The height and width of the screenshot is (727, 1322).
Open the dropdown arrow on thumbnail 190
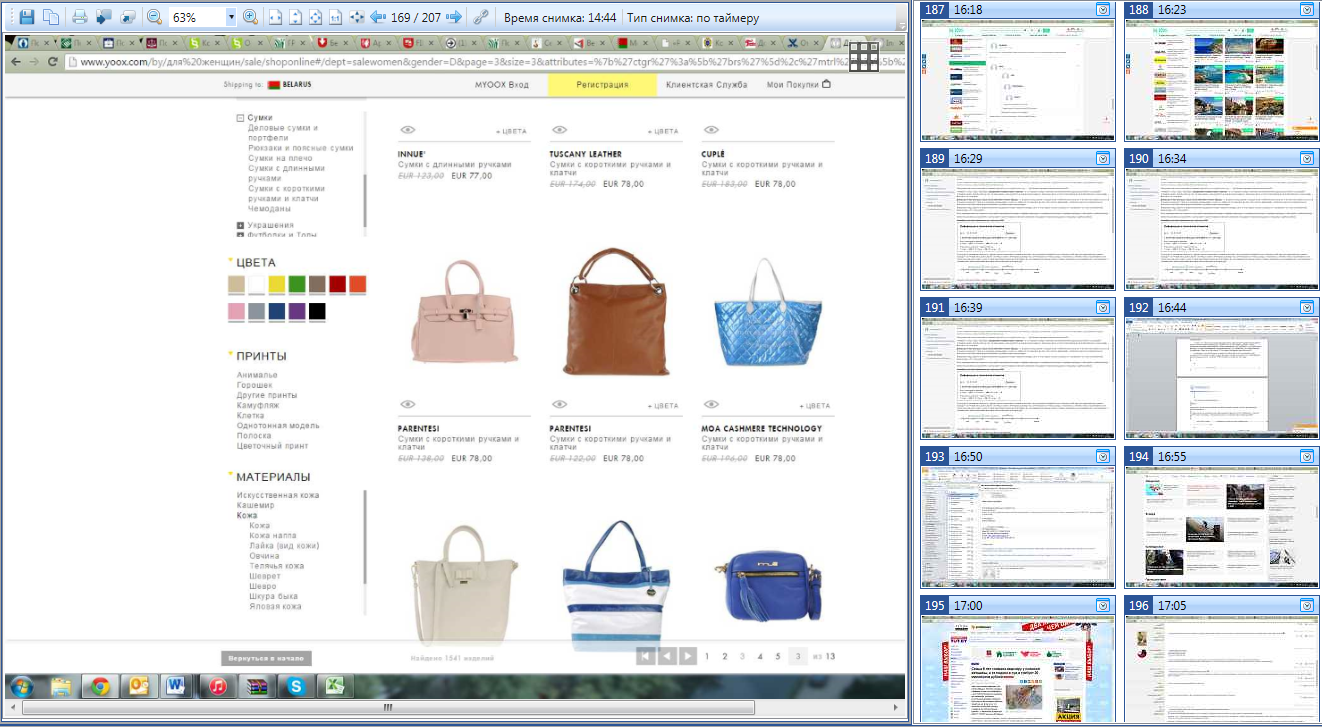coord(1307,158)
